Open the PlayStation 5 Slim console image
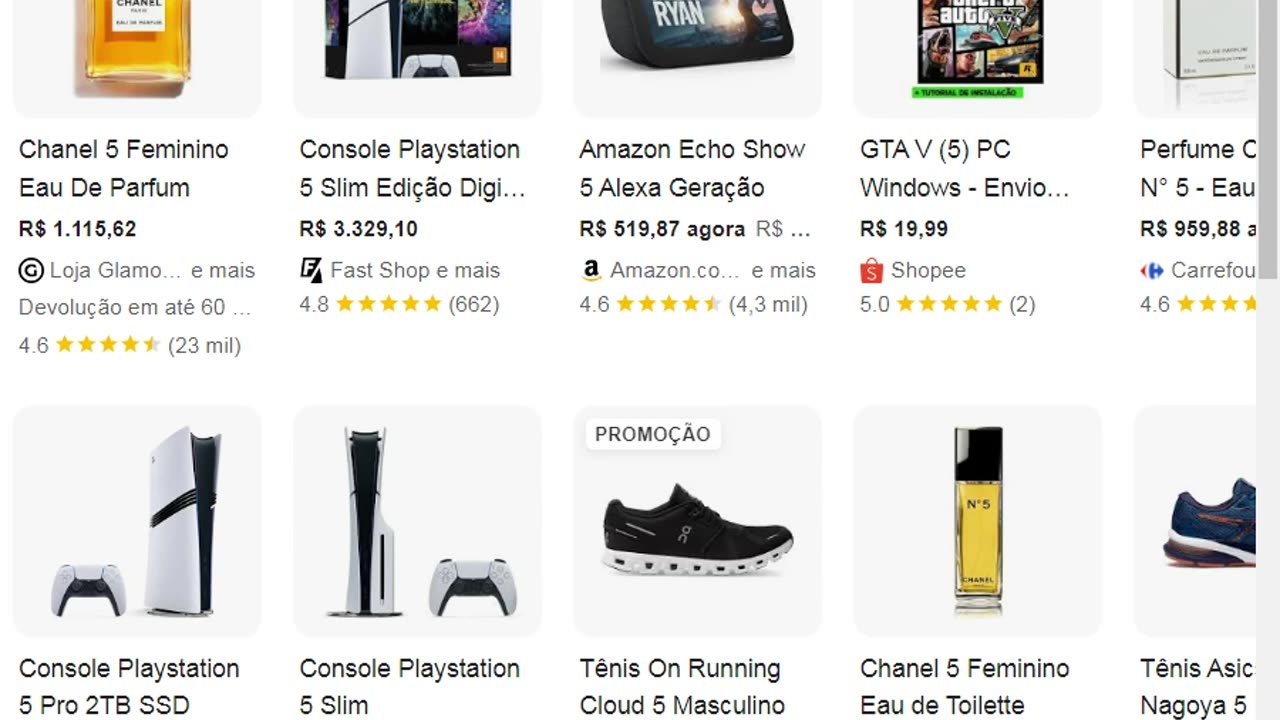Screen dimensions: 1280x720 click(x=417, y=520)
